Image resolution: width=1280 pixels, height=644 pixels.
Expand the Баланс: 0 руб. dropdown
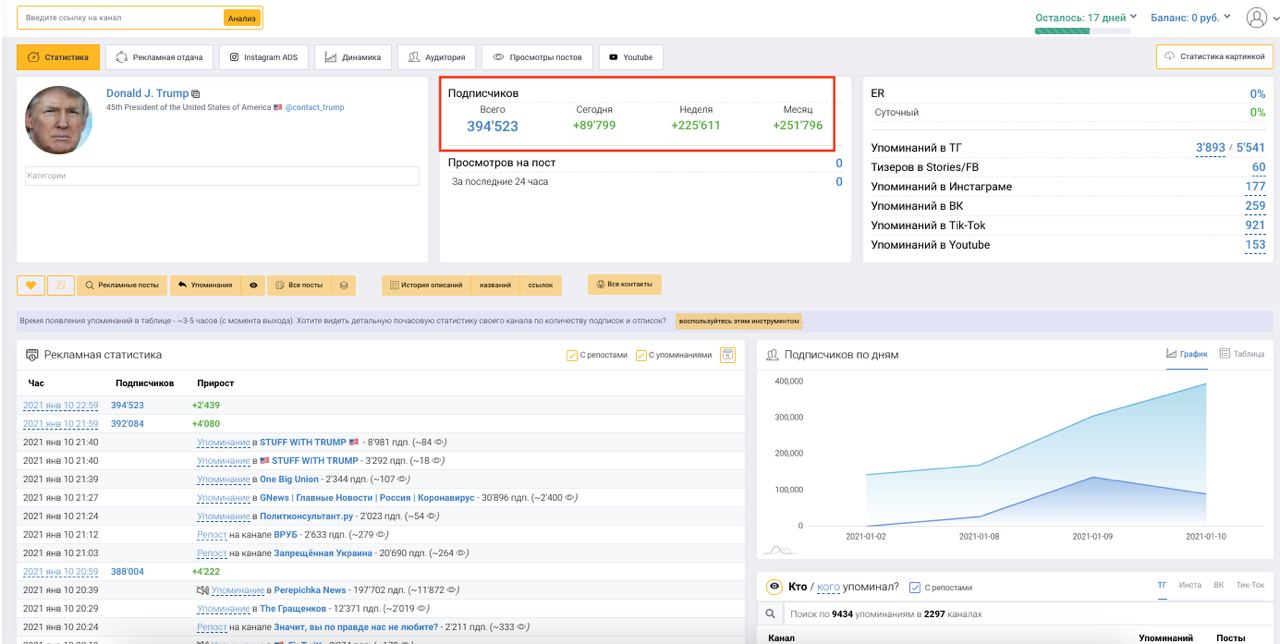(x=1193, y=17)
